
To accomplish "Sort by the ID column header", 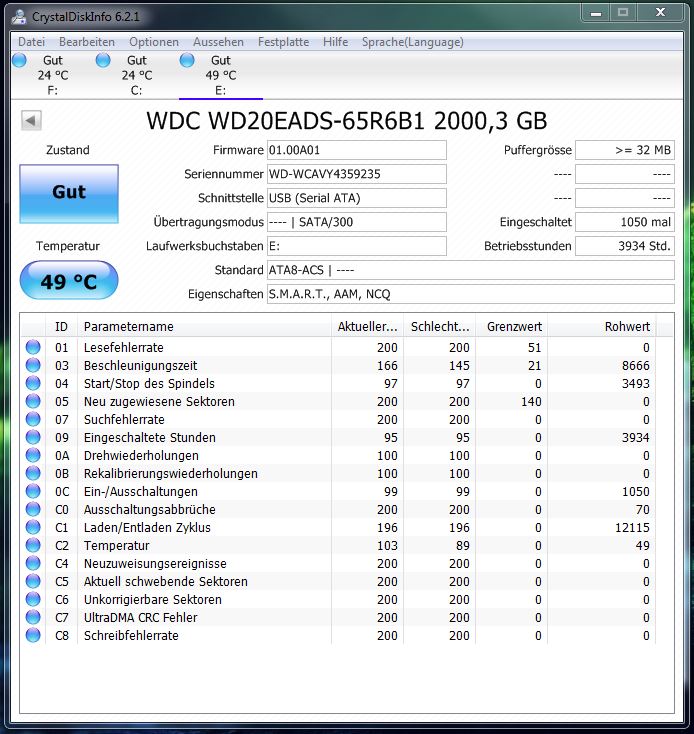I will point(61,326).
